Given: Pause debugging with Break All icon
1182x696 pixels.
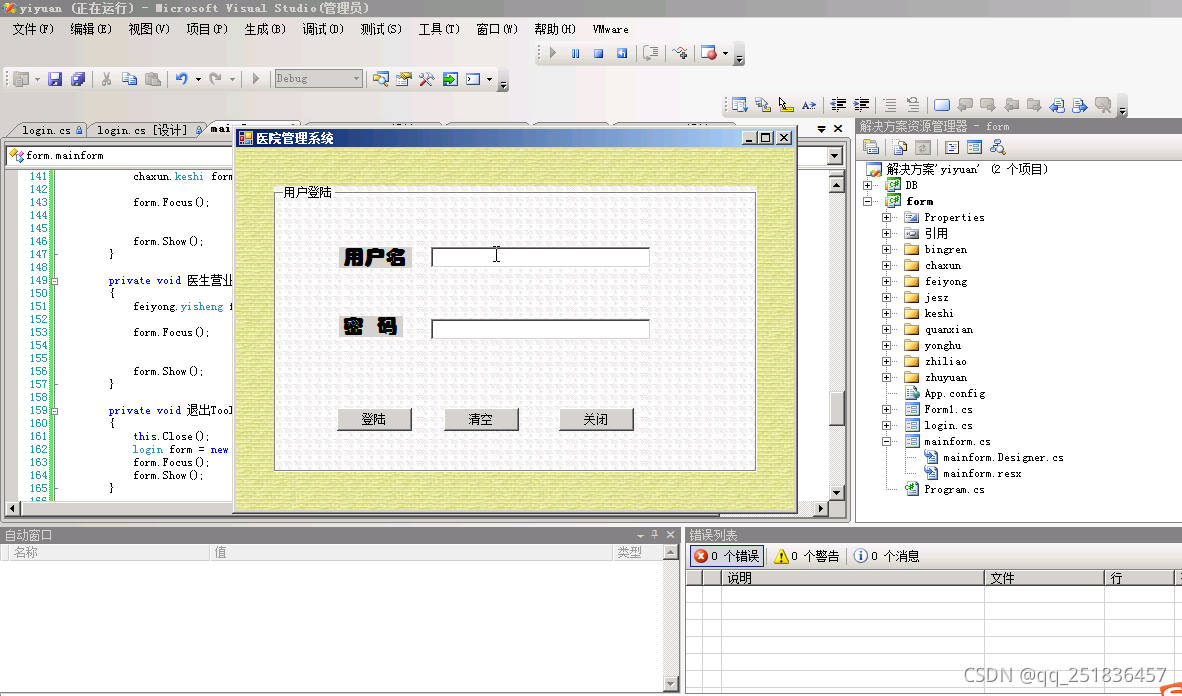Looking at the screenshot, I should click(575, 54).
